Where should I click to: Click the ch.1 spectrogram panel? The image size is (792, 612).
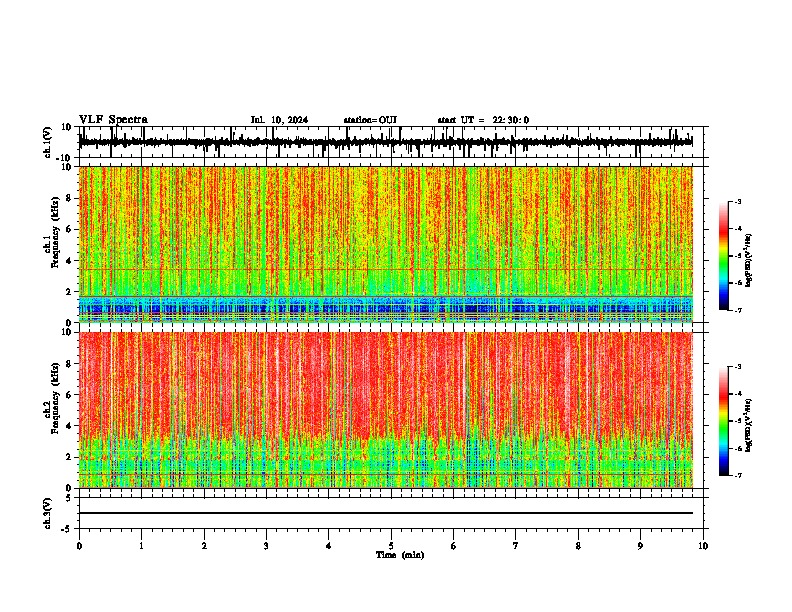pyautogui.click(x=386, y=244)
